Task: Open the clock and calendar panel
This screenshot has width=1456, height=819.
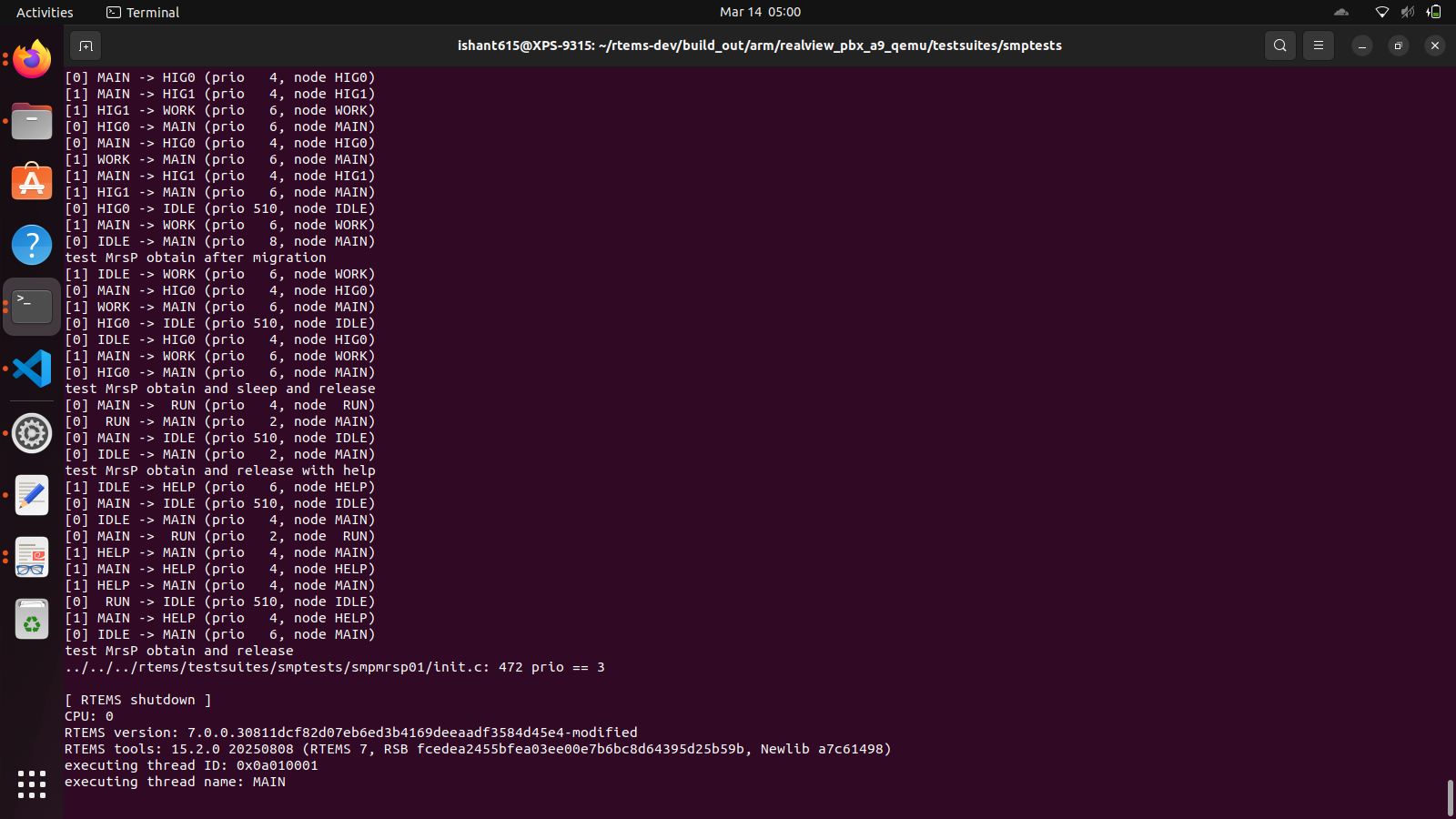Action: pos(760,12)
